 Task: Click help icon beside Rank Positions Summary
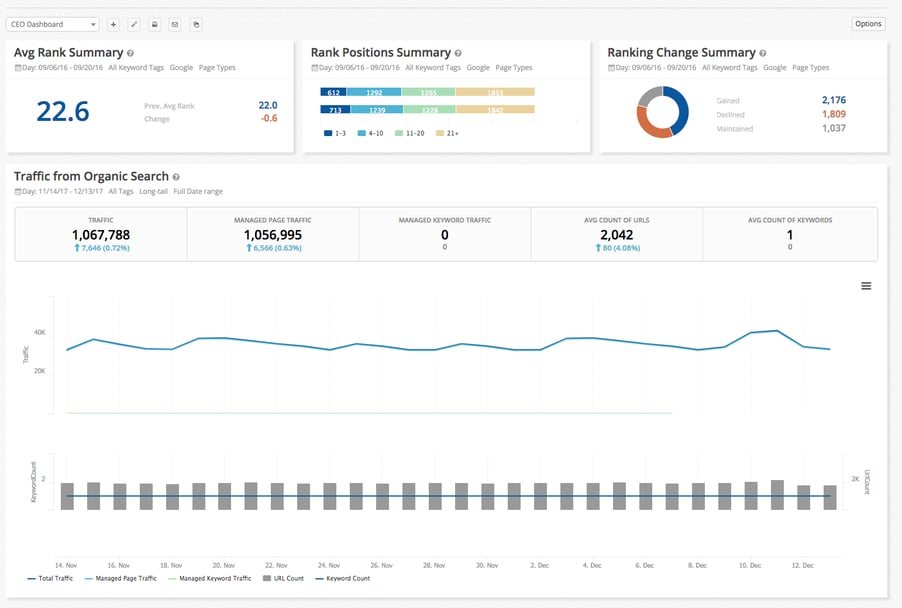458,53
